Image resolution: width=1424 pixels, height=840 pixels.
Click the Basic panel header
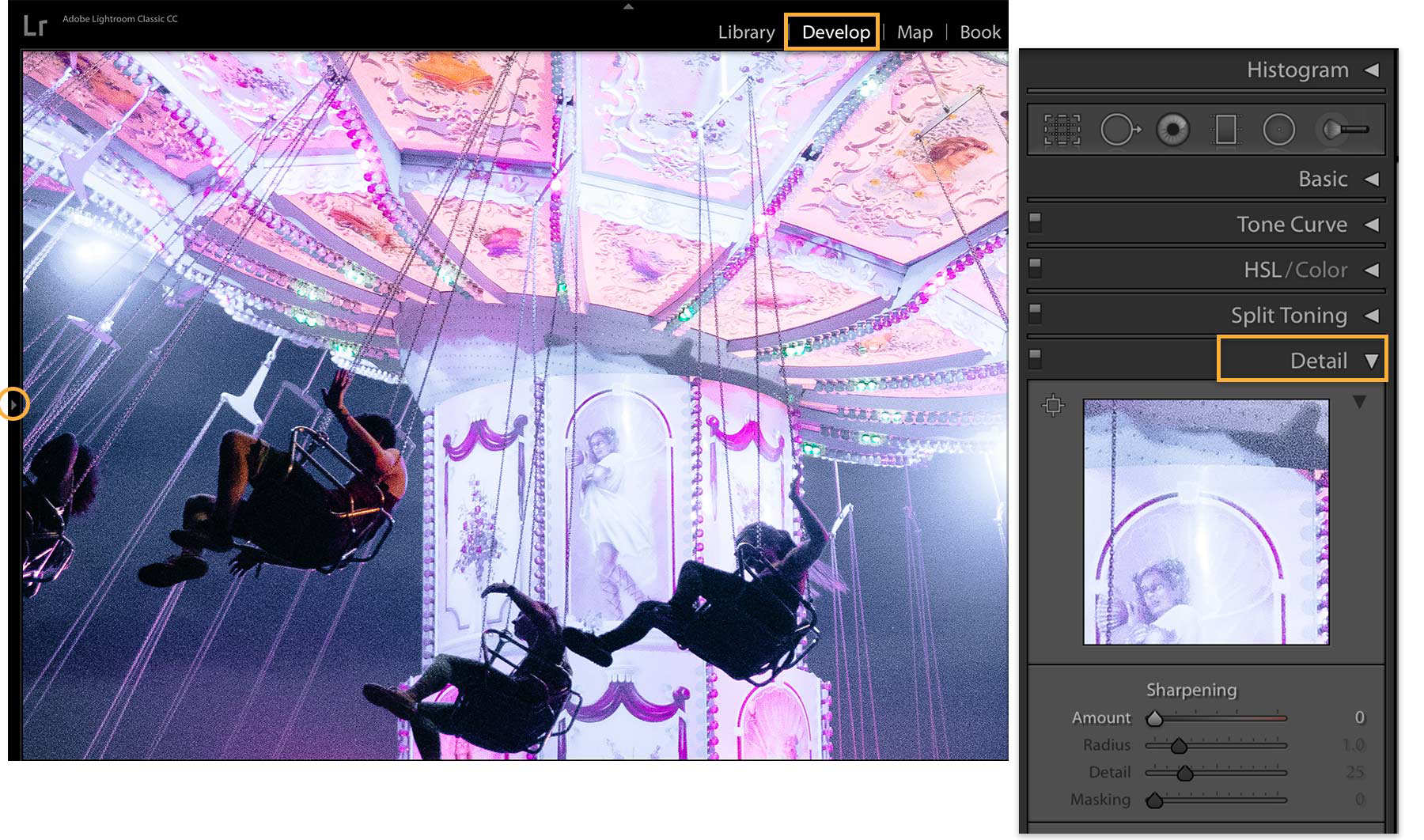click(x=1322, y=179)
